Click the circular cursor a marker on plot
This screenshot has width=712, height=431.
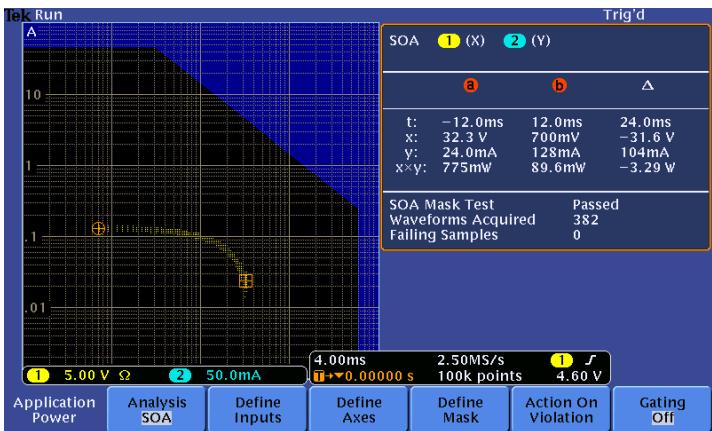coord(99,228)
